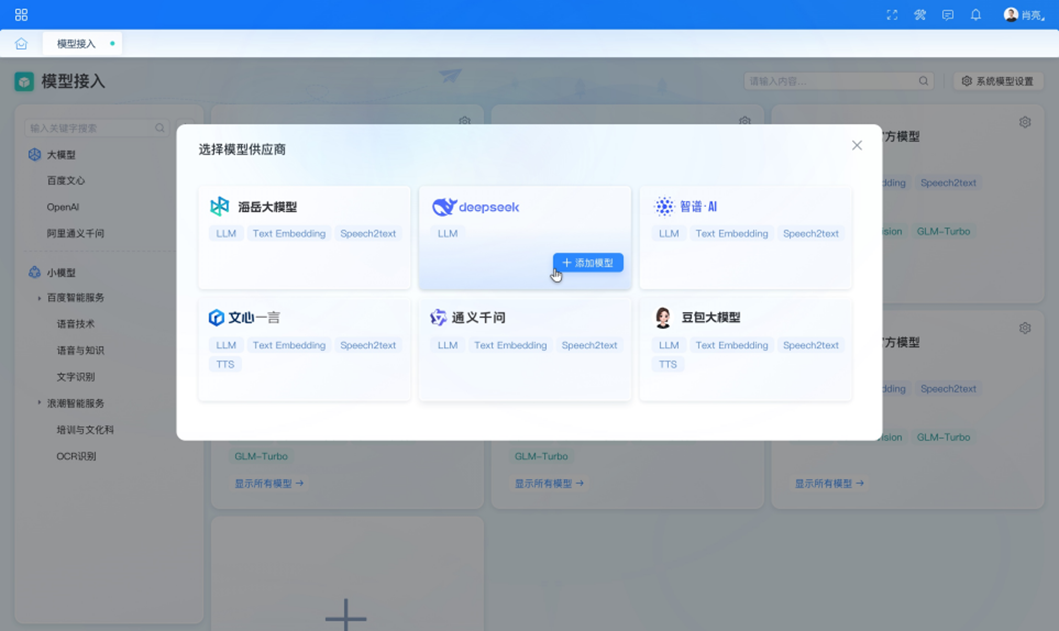1059x631 pixels.
Task: Click the 海岳大模型 logo icon
Action: point(219,206)
